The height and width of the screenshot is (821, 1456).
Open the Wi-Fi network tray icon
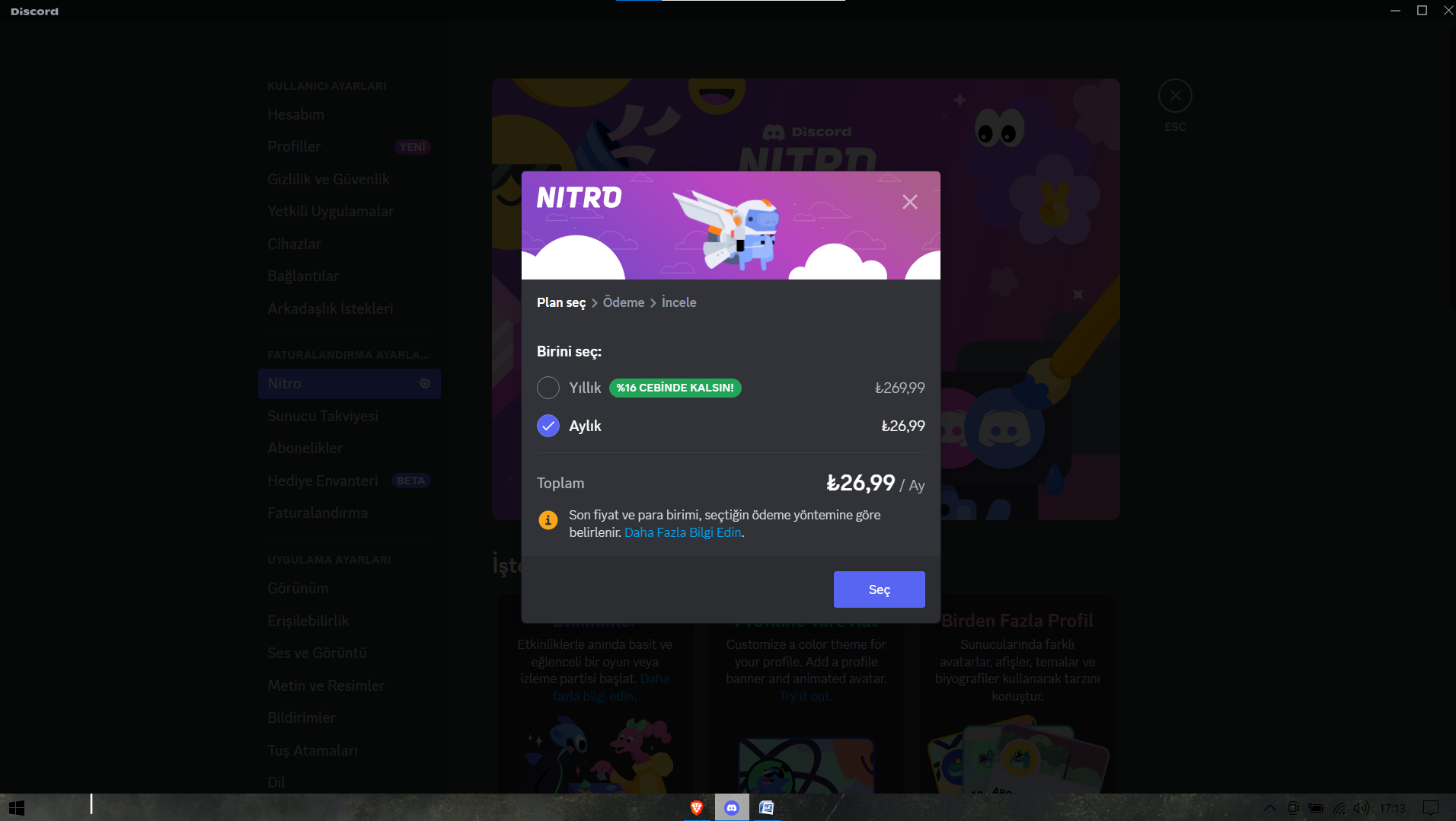click(1339, 808)
